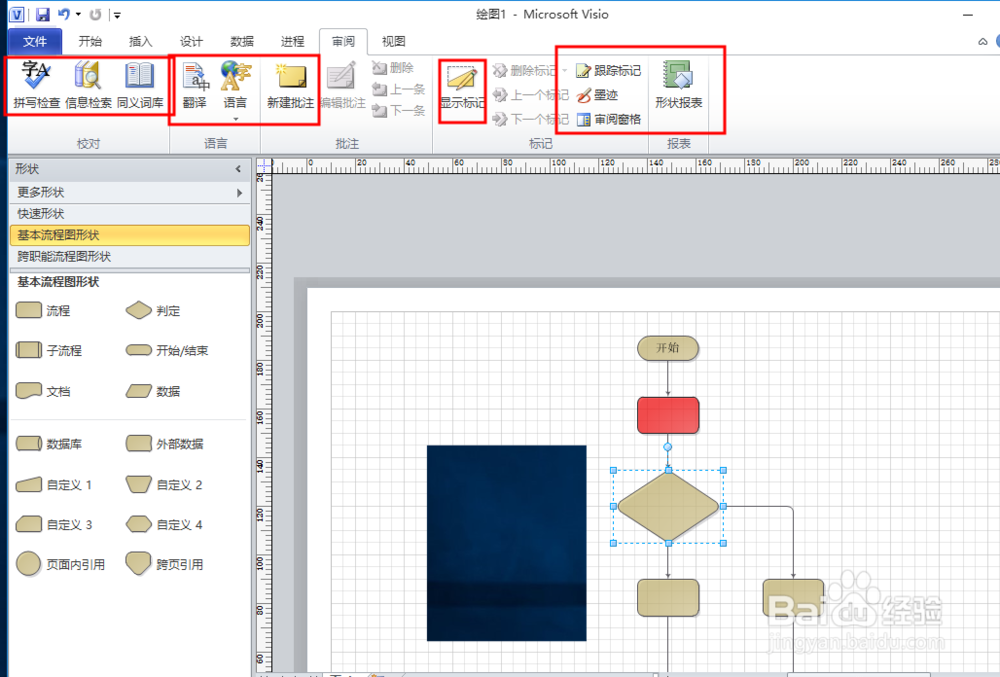This screenshot has height=677, width=1000.
Task: Go to 上一条 previous comment
Action: [x=398, y=89]
